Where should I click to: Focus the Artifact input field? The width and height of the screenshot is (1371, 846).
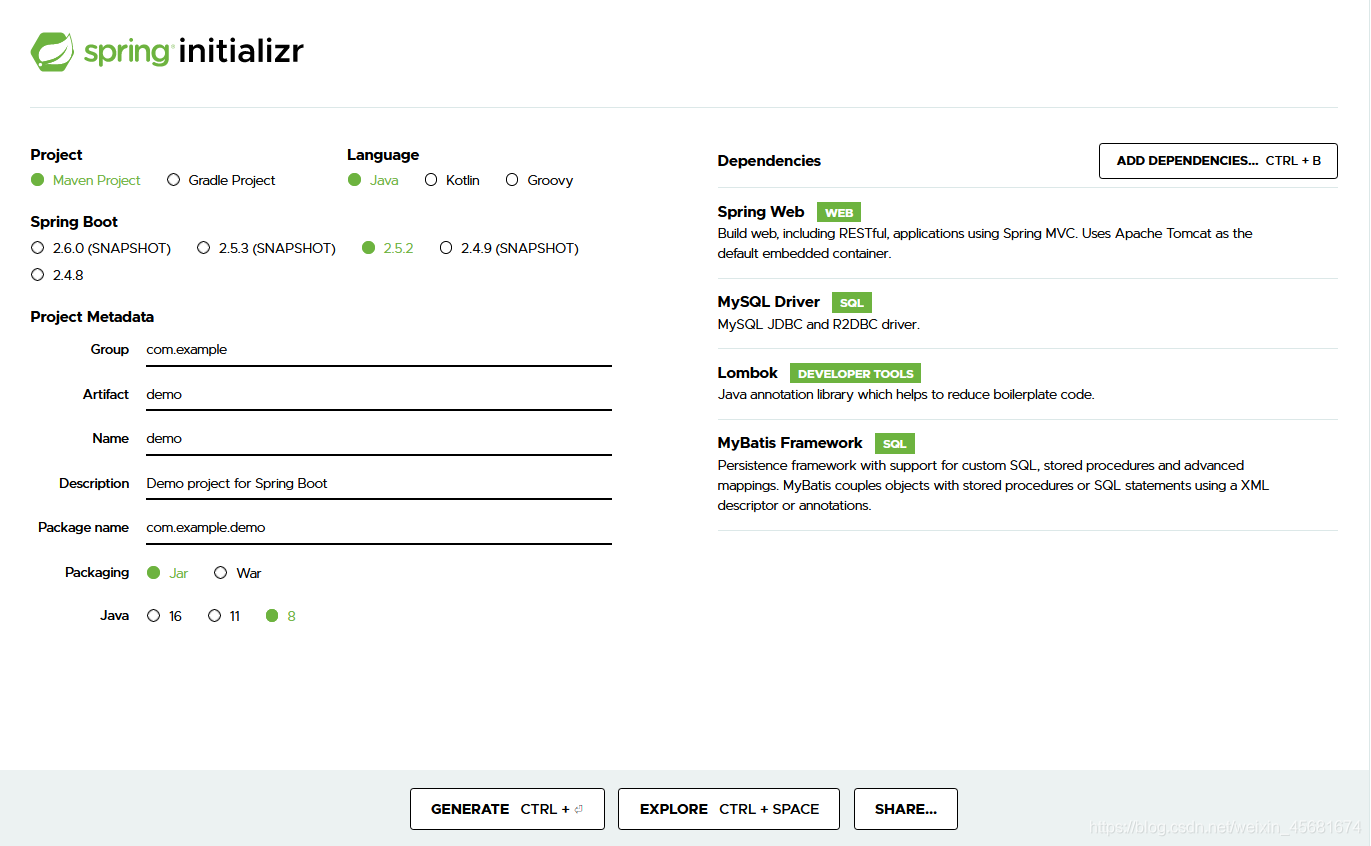(x=378, y=394)
